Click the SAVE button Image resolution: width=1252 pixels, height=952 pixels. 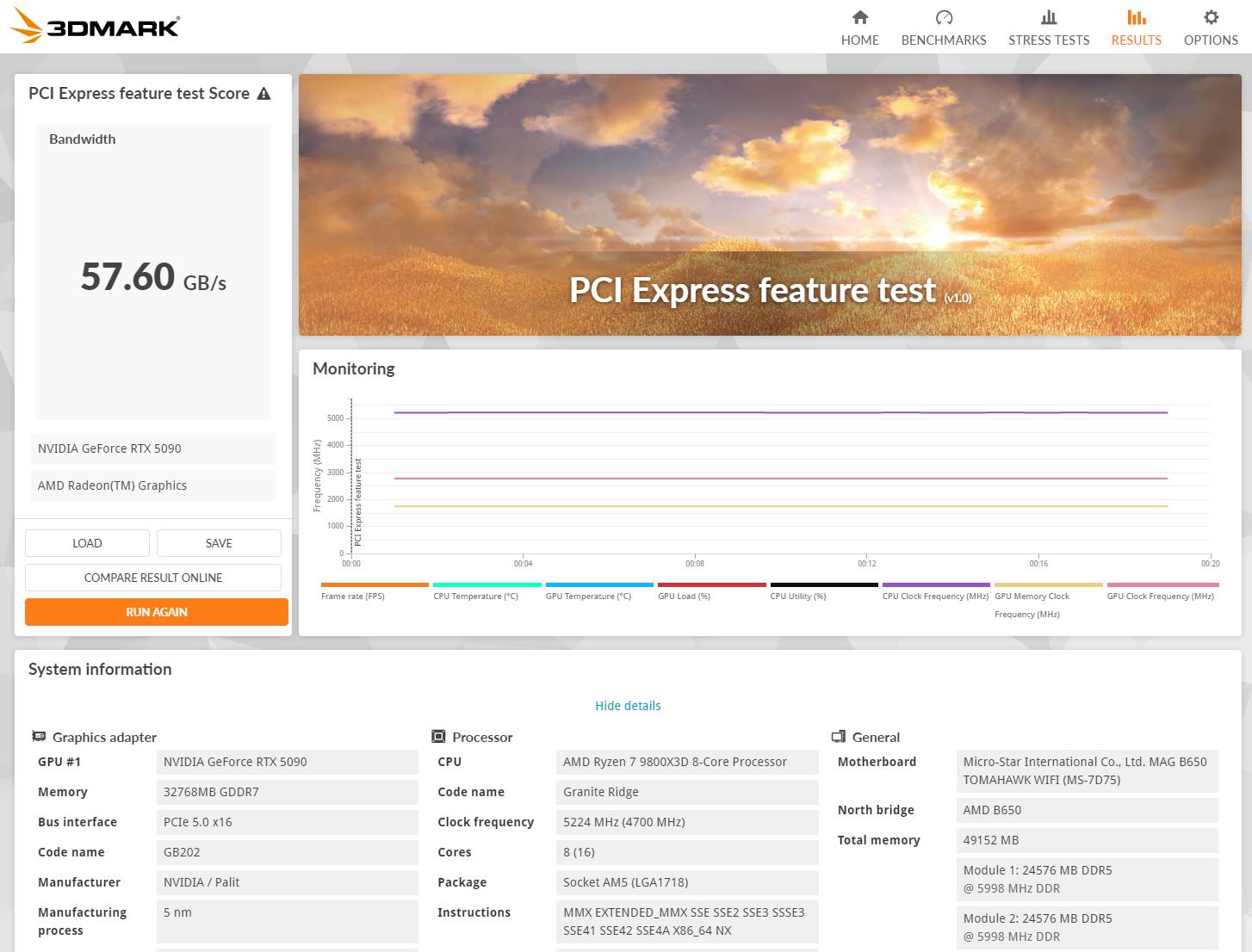(x=219, y=543)
